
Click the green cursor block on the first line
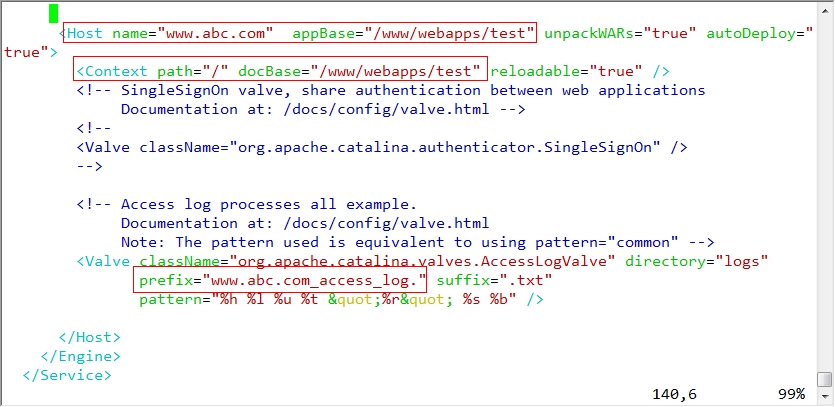click(53, 14)
